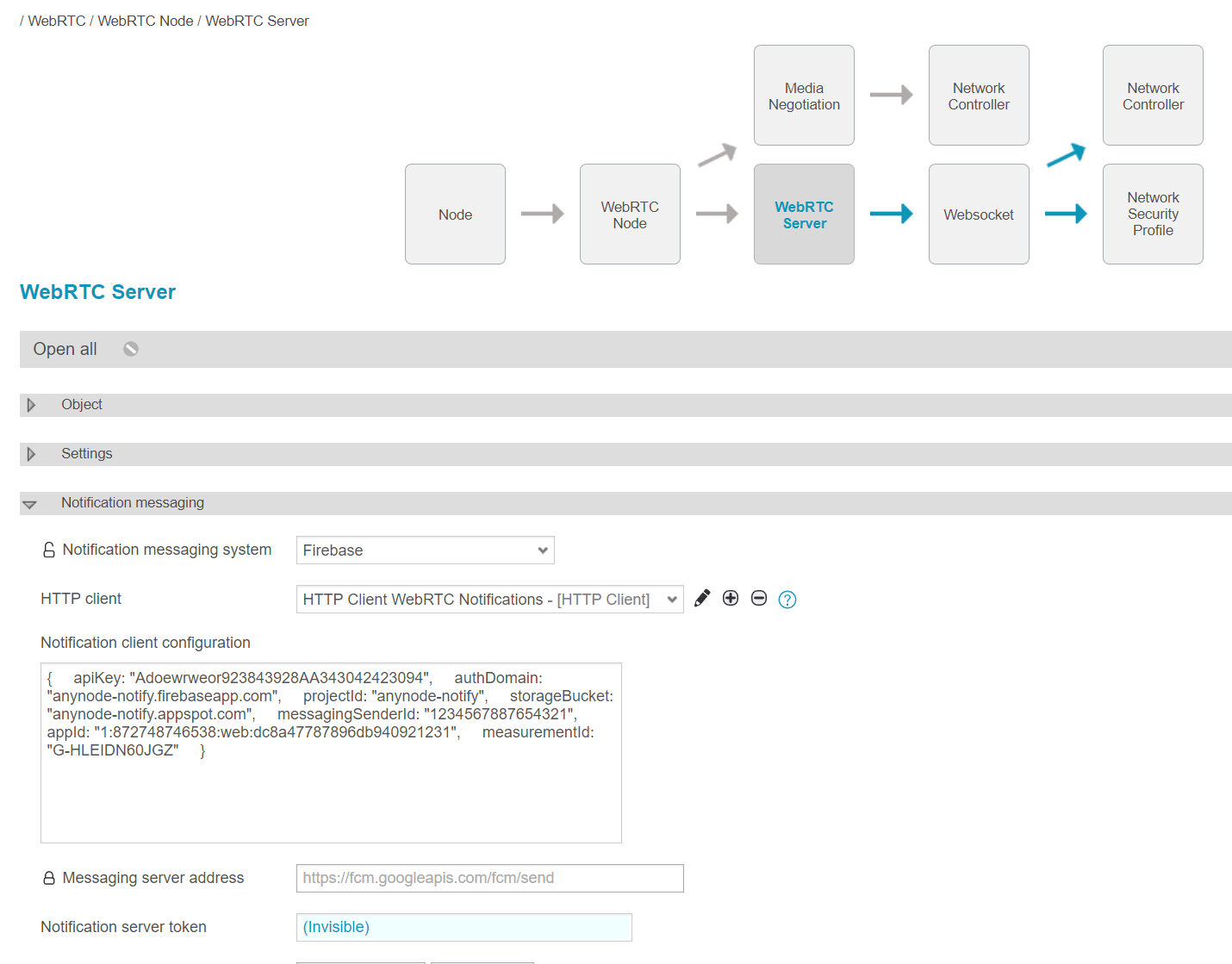Click the icon next to Open all
Image resolution: width=1232 pixels, height=964 pixels.
(131, 349)
